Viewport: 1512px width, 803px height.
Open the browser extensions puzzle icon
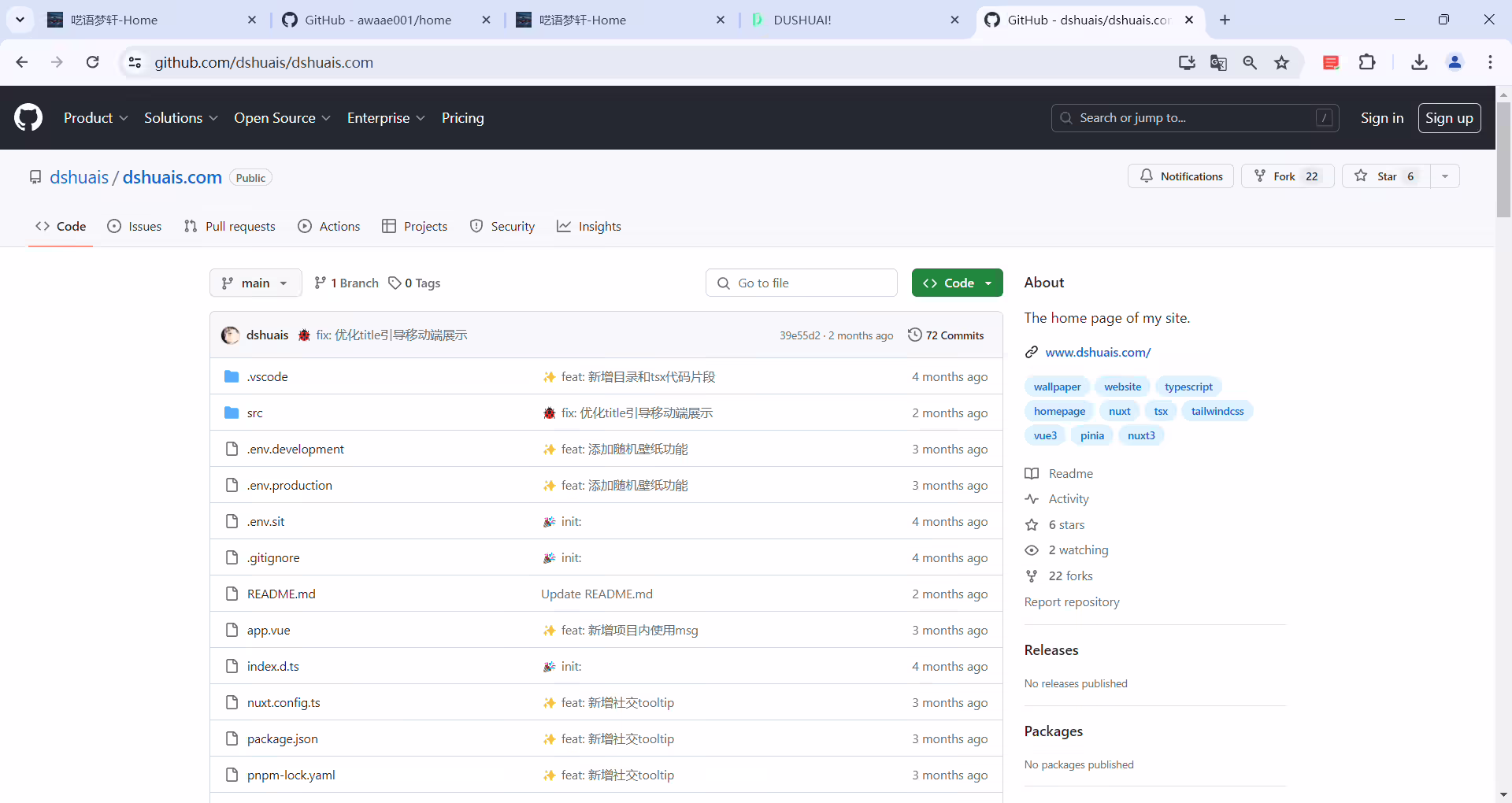click(x=1368, y=62)
